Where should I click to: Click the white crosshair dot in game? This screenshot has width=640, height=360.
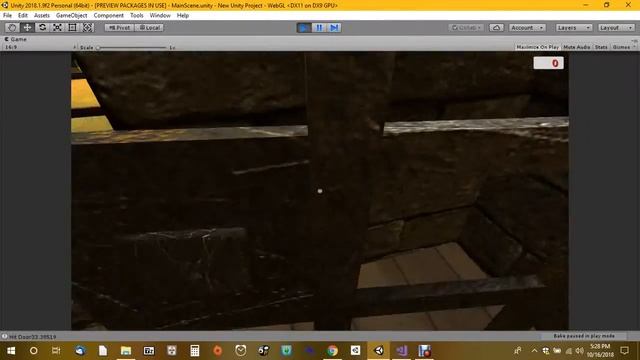point(320,191)
